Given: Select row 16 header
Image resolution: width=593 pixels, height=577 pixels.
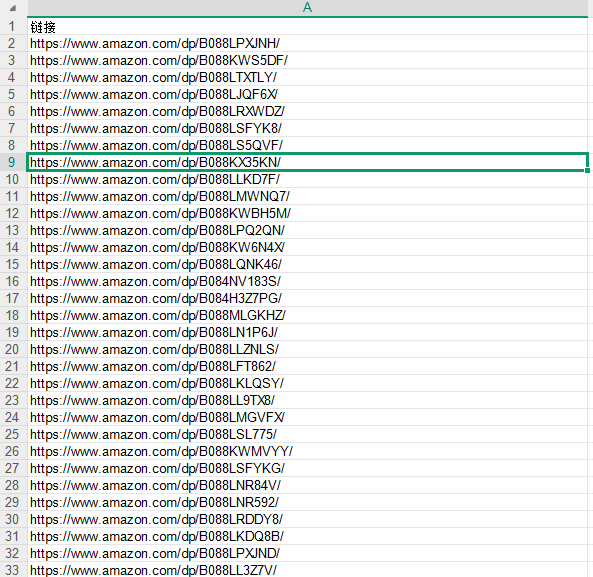Looking at the screenshot, I should coord(13,281).
